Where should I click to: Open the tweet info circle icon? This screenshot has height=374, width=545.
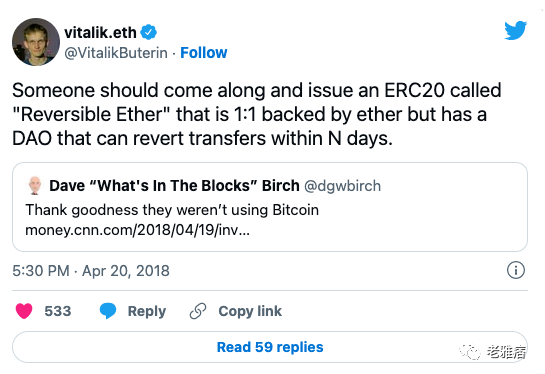pos(516,270)
